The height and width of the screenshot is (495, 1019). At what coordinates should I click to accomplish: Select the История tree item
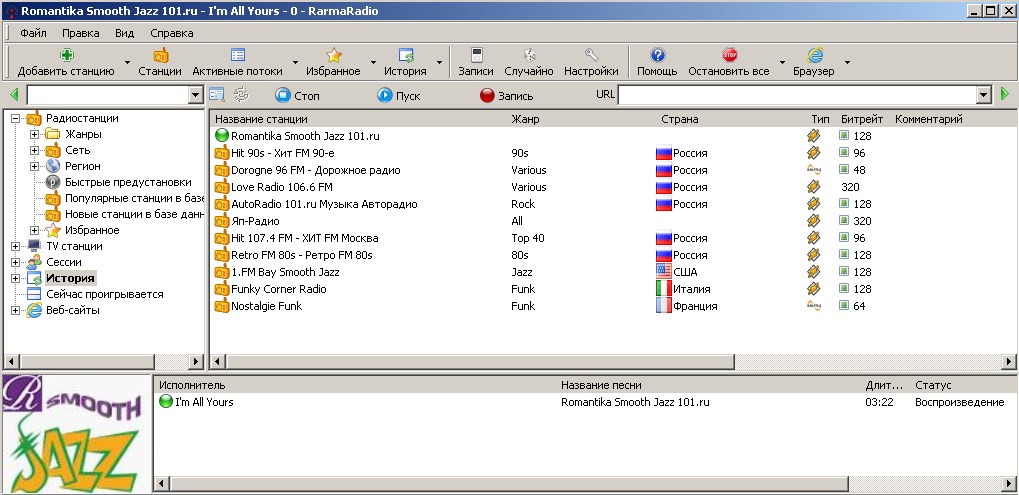pyautogui.click(x=70, y=278)
